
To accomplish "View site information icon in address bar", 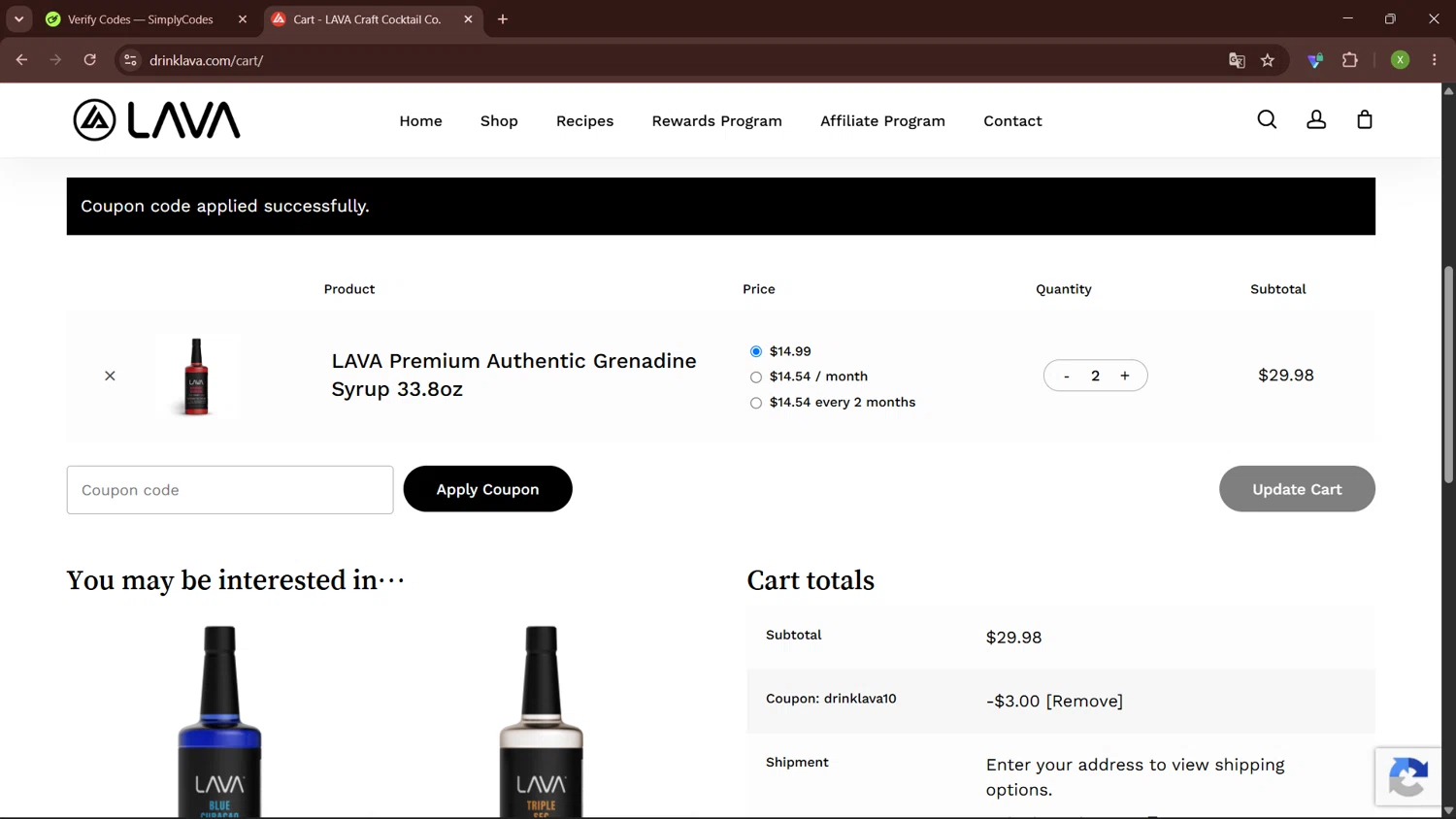I will pos(130,60).
